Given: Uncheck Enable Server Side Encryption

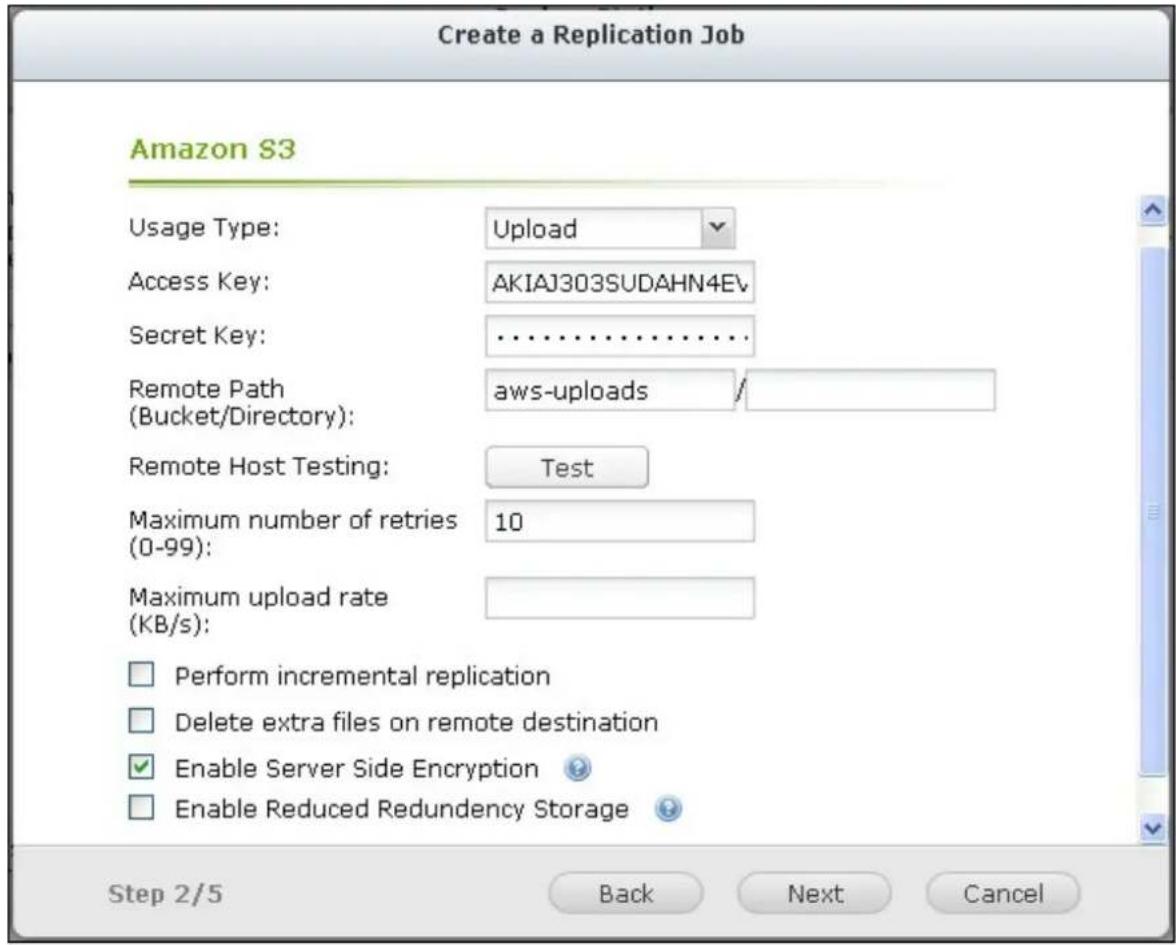Looking at the screenshot, I should click(x=141, y=768).
